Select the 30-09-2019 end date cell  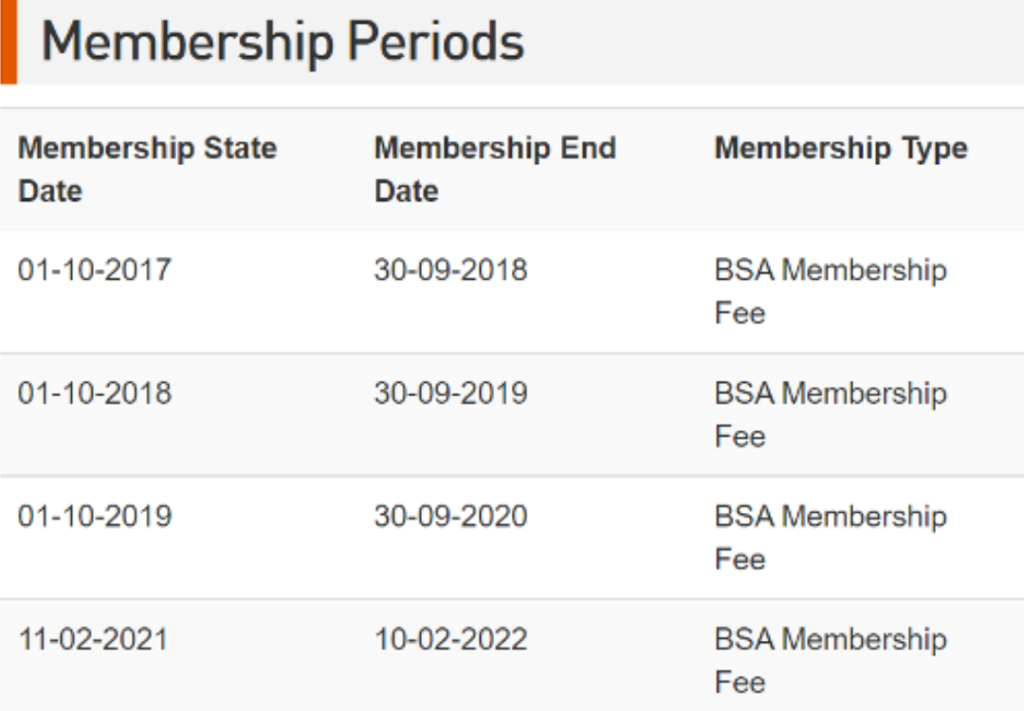point(450,393)
